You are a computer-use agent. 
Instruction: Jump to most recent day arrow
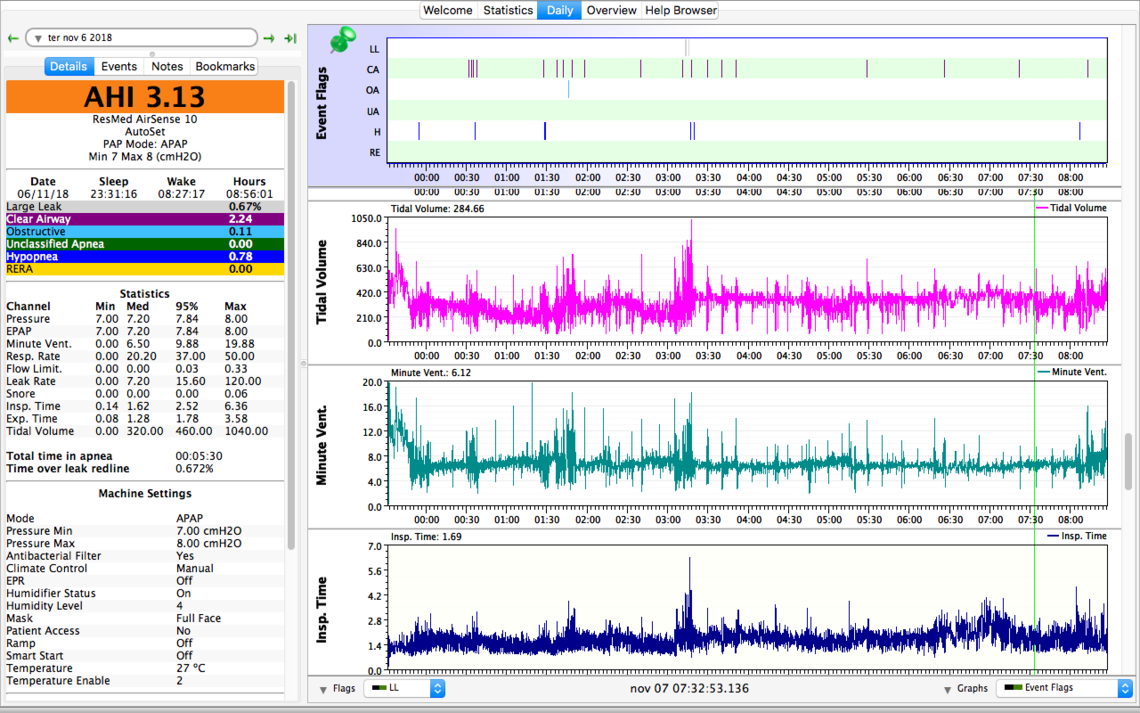290,38
